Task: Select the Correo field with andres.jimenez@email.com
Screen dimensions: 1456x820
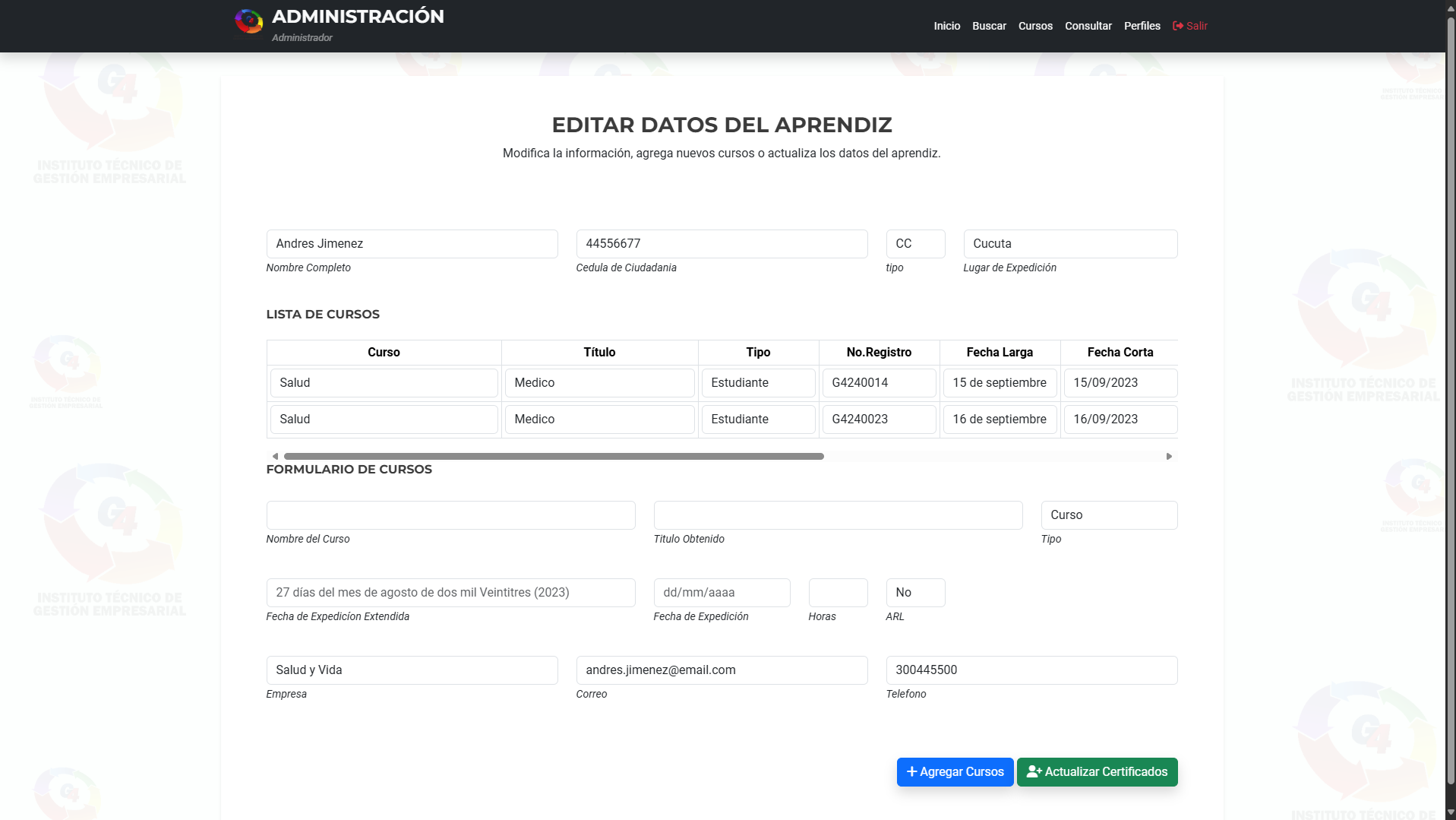Action: coord(722,670)
